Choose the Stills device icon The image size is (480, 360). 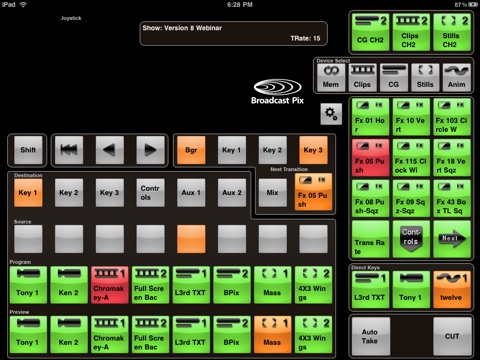click(425, 77)
